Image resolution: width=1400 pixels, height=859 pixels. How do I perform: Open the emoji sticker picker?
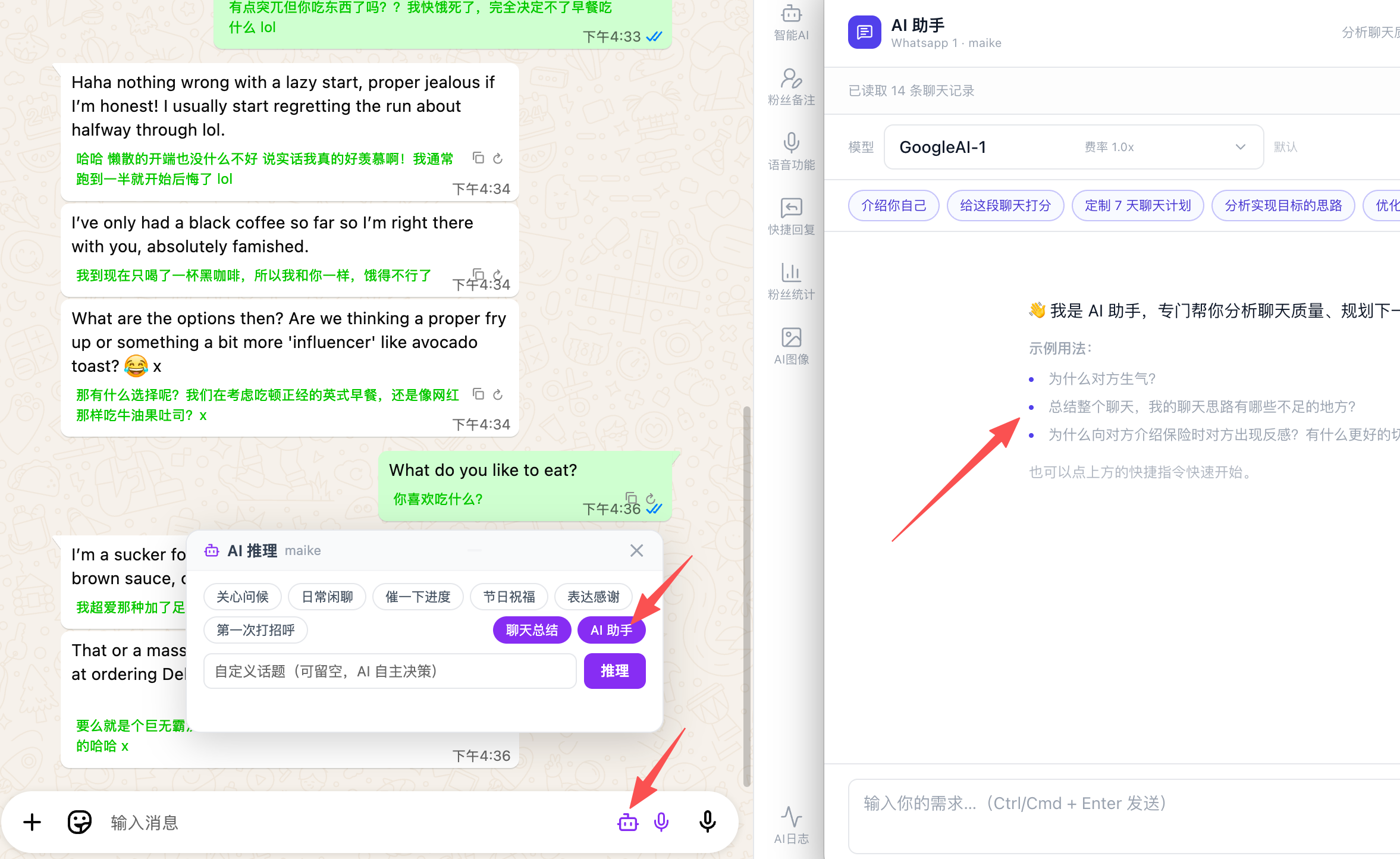[79, 822]
